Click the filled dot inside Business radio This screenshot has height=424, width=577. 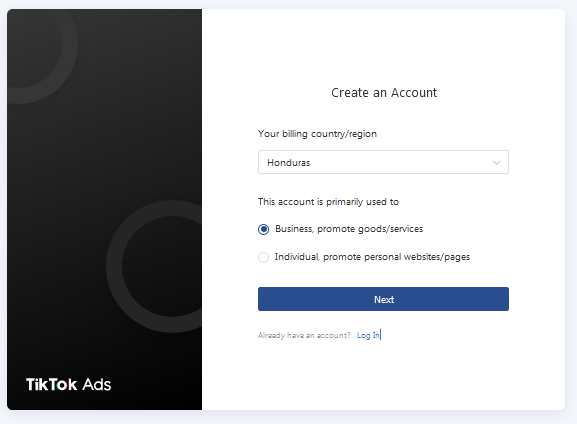click(263, 229)
